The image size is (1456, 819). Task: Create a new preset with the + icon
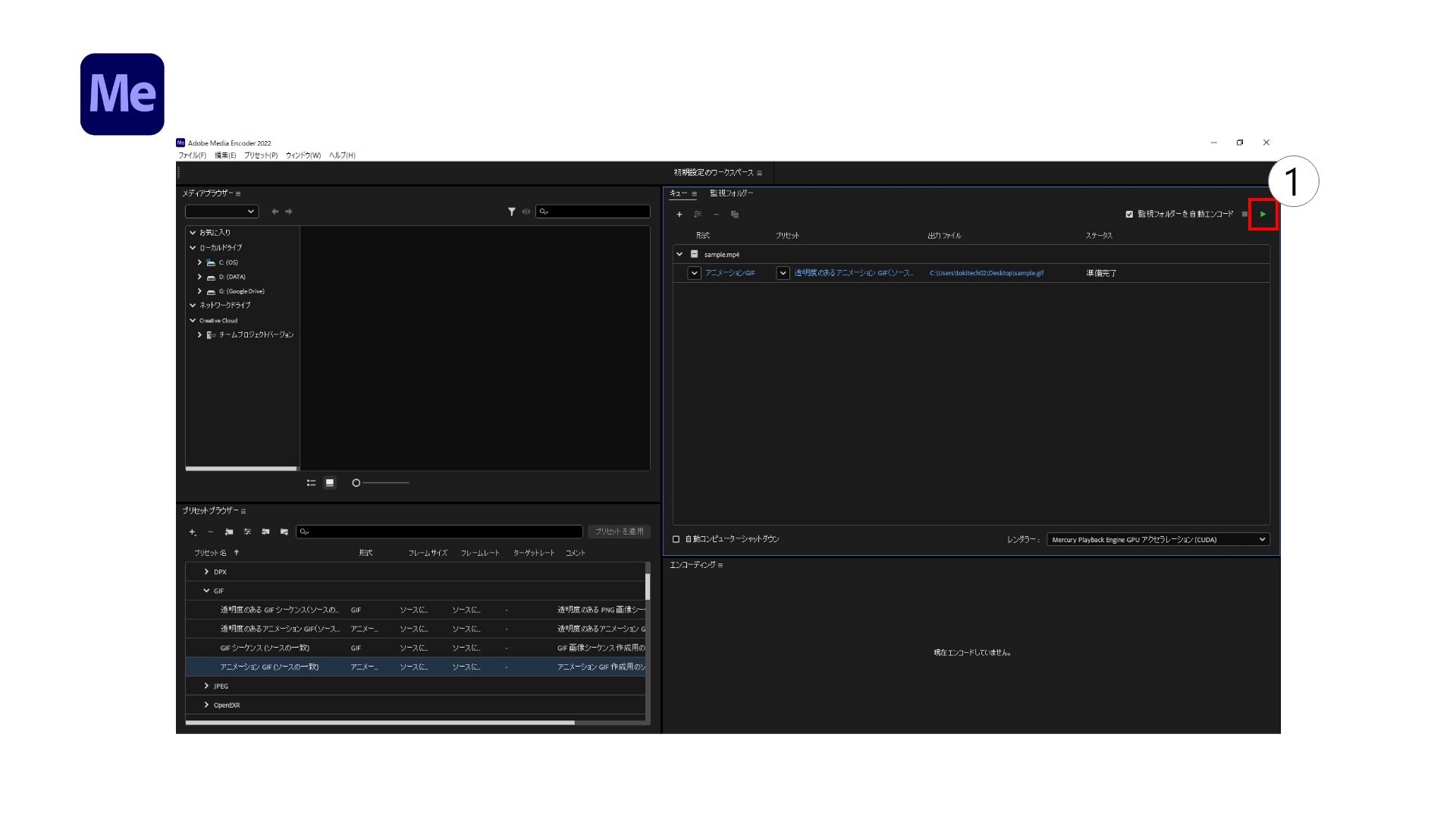(191, 532)
